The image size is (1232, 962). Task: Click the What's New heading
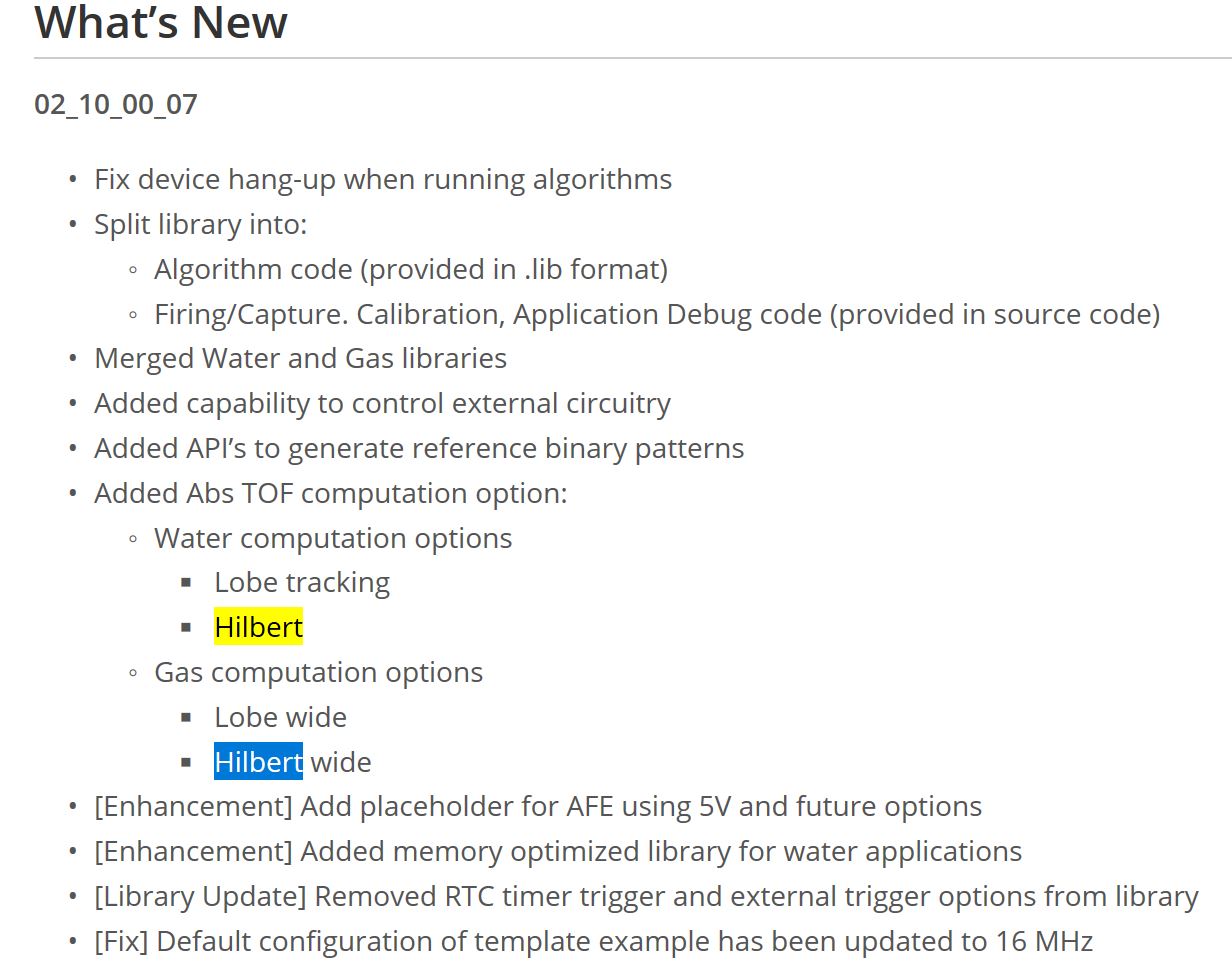pyautogui.click(x=161, y=22)
